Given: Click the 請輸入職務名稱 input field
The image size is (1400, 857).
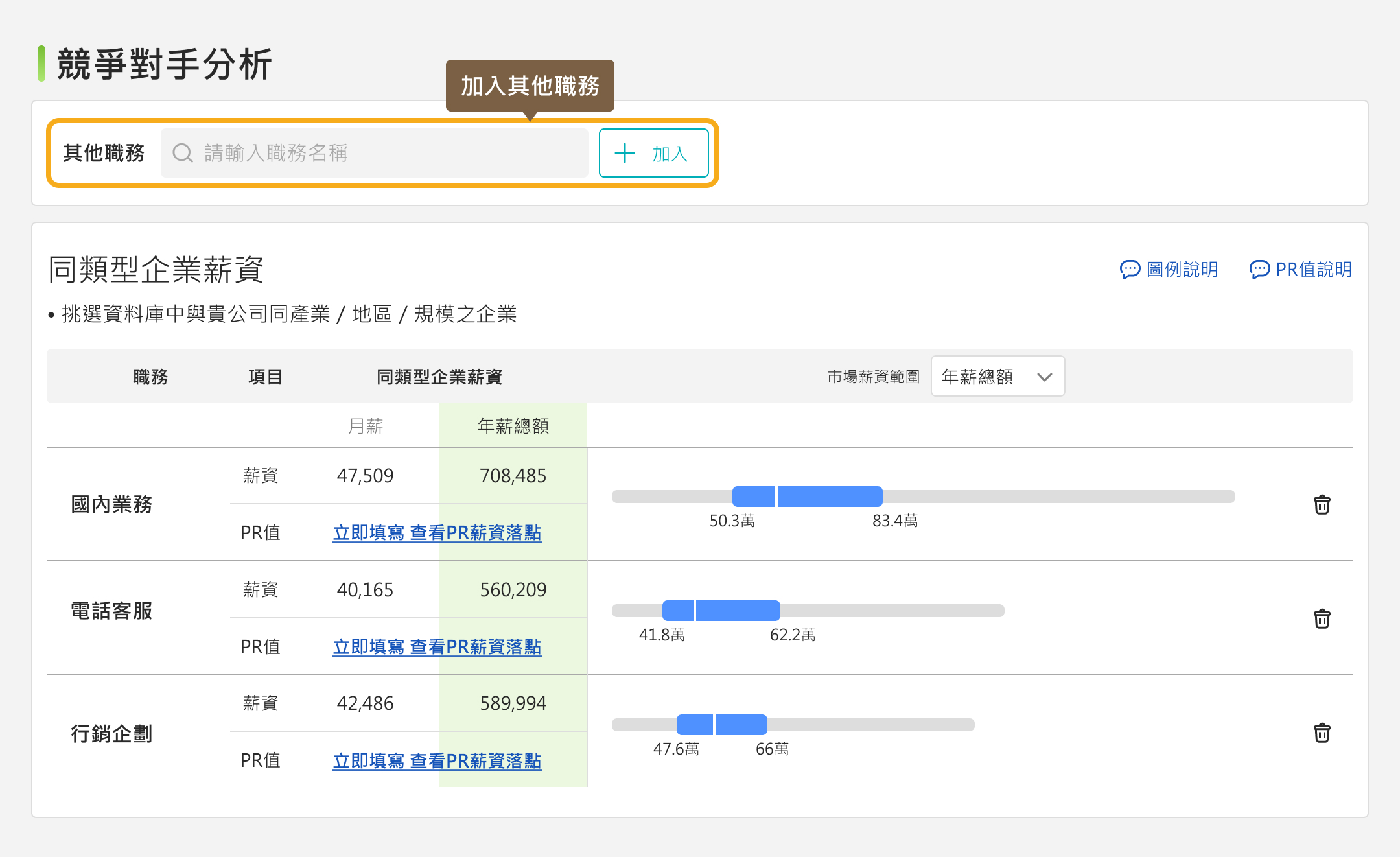Looking at the screenshot, I should pyautogui.click(x=375, y=153).
